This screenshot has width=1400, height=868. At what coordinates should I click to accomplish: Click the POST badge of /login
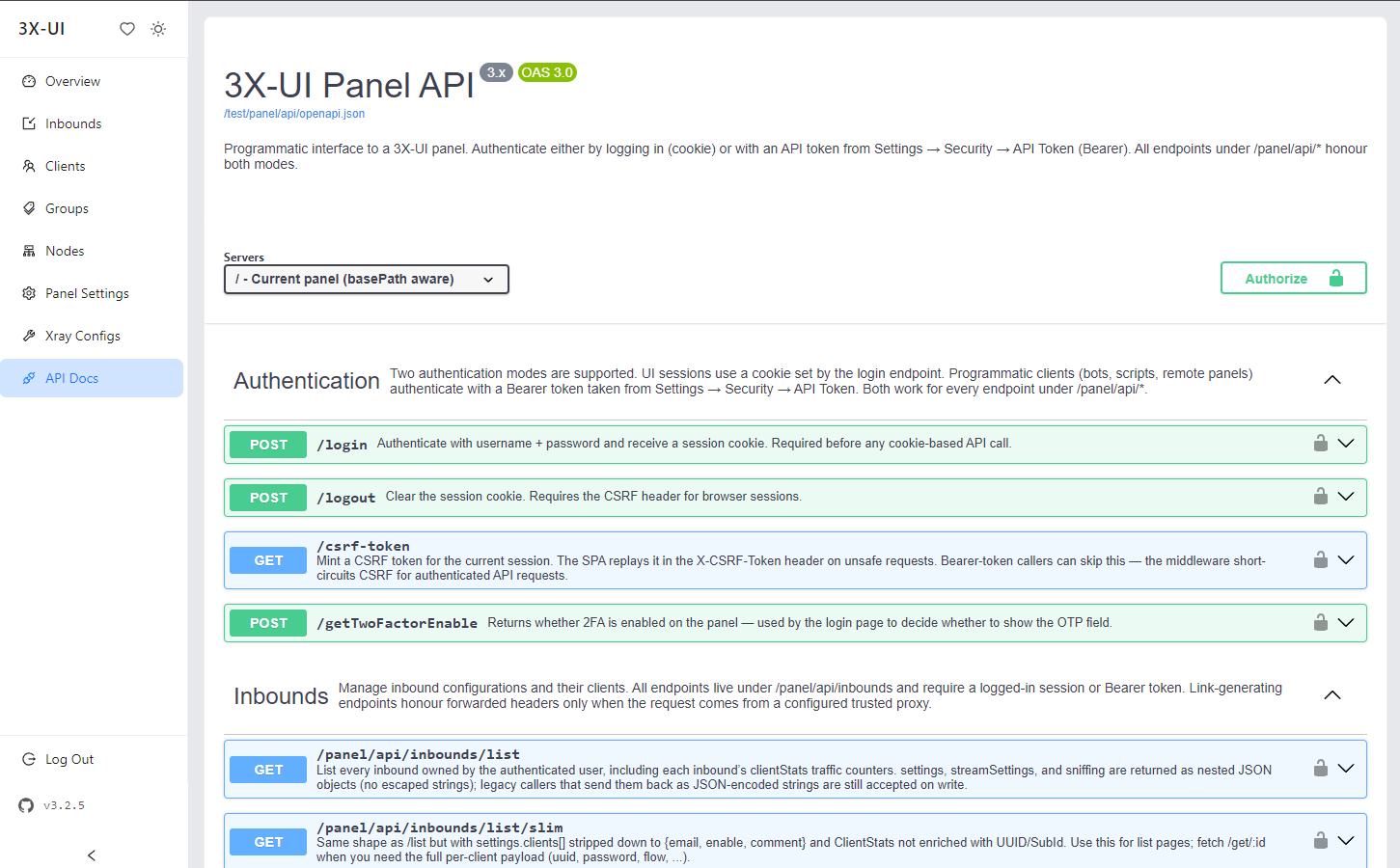[268, 445]
